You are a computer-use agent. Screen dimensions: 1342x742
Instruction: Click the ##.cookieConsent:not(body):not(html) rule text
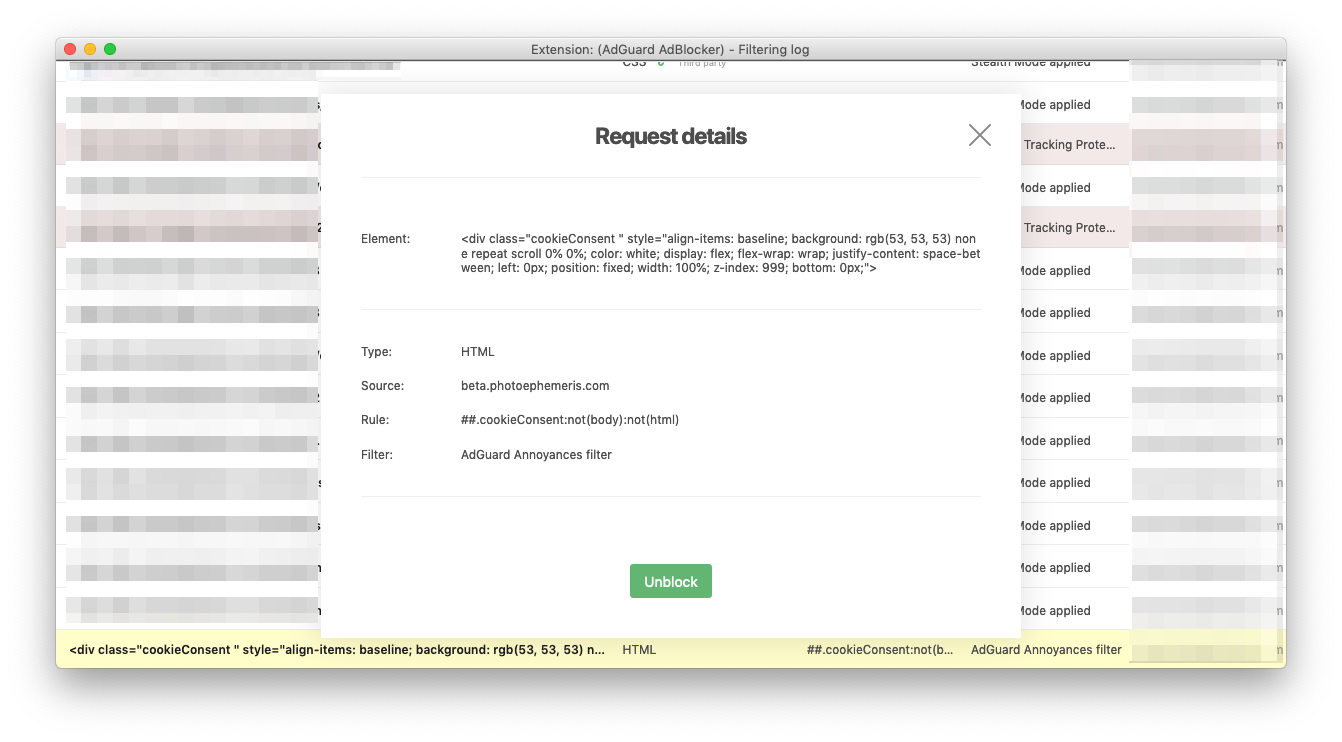coord(570,420)
